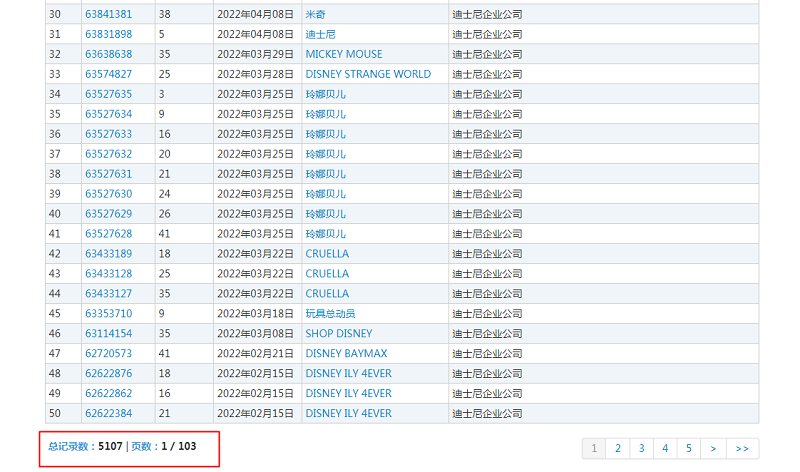Open application number 63433128

[x=108, y=274]
